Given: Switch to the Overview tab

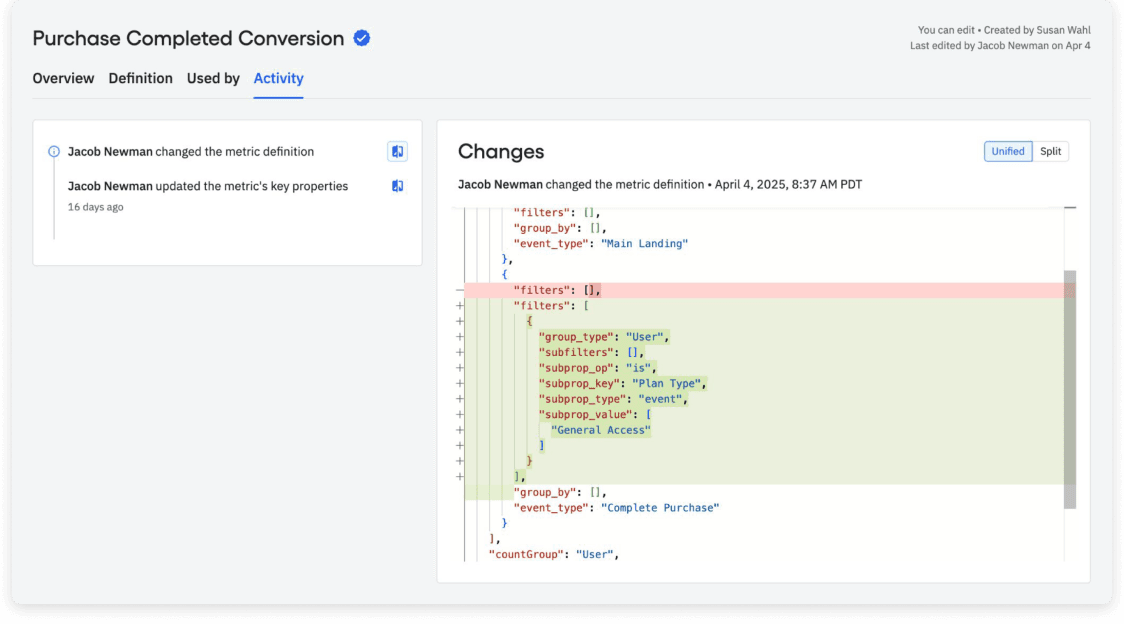Looking at the screenshot, I should (x=63, y=78).
